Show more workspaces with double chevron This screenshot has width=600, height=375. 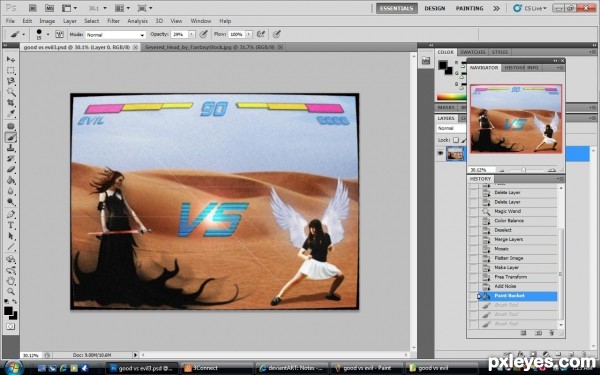pos(496,8)
